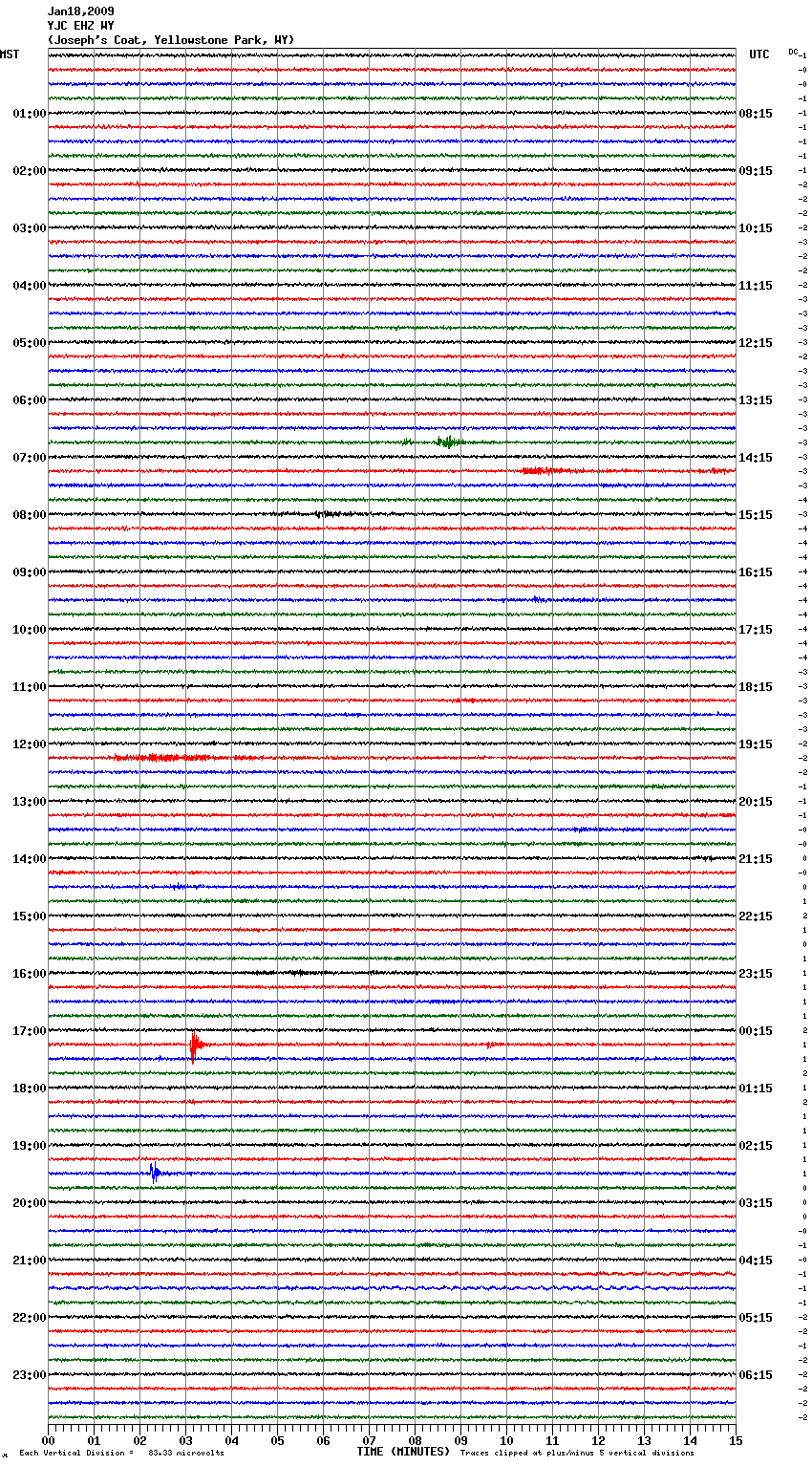812x1466 pixels.
Task: Click the x-axis minute tick label "12"
Action: (x=598, y=1440)
